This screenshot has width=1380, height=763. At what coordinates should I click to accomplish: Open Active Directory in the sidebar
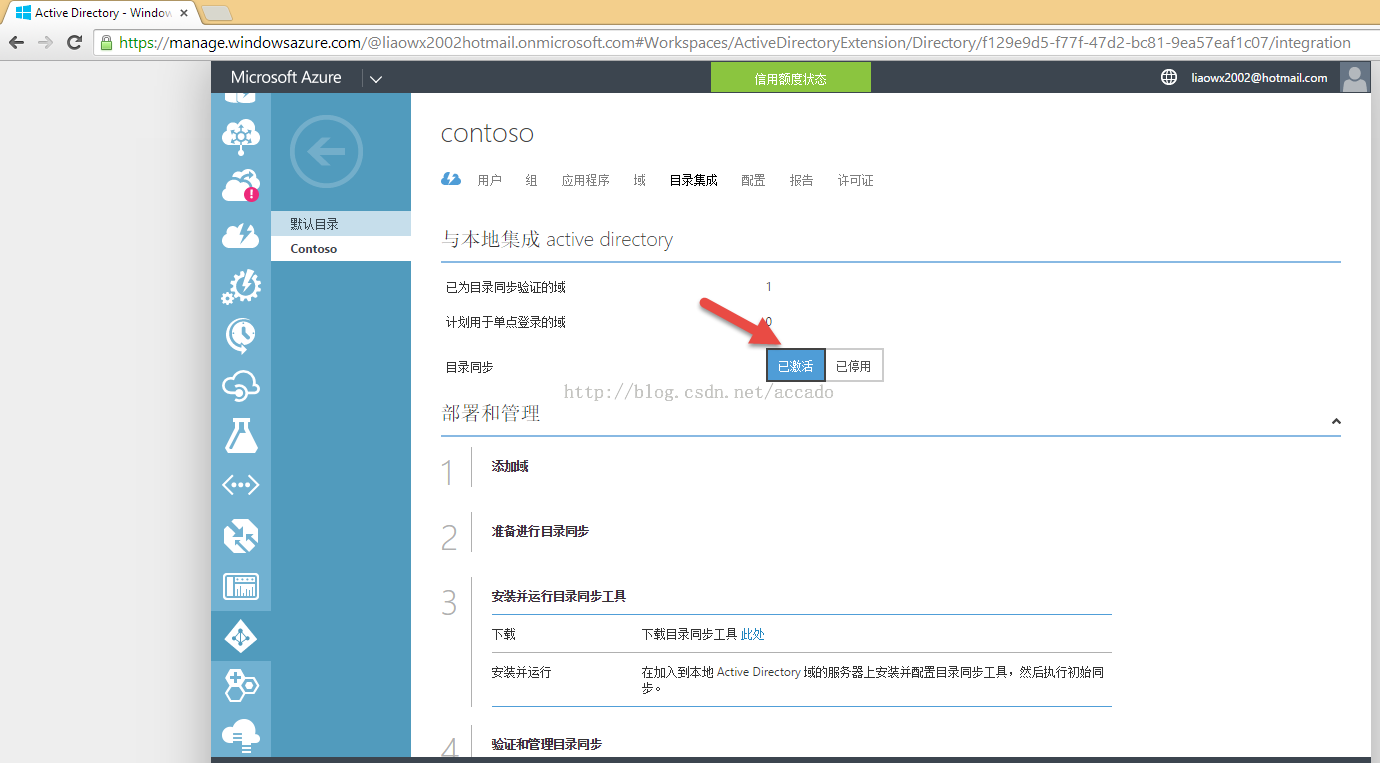241,636
